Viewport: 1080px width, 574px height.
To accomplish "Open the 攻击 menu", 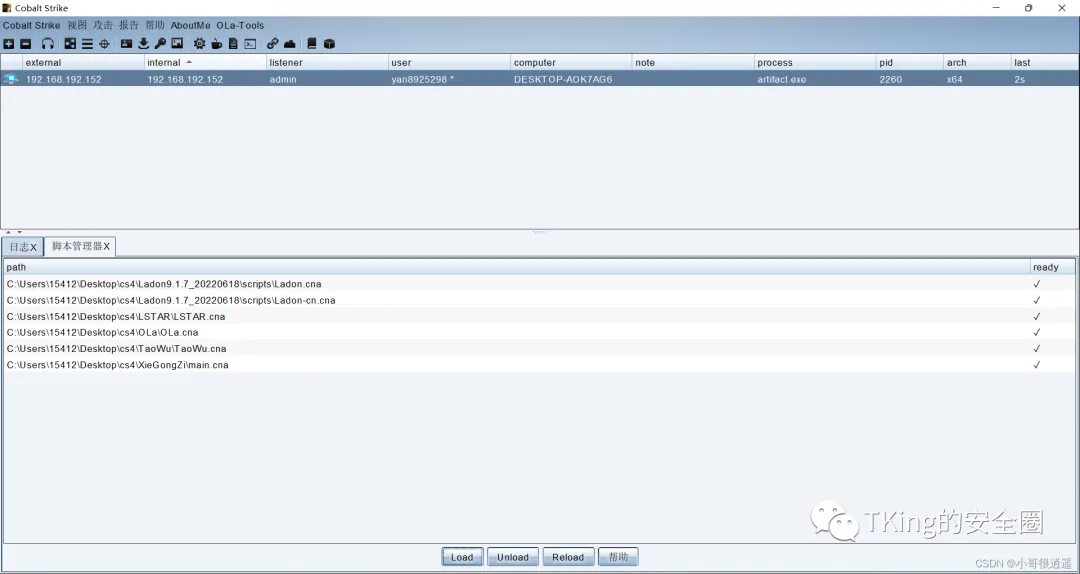I will [103, 25].
